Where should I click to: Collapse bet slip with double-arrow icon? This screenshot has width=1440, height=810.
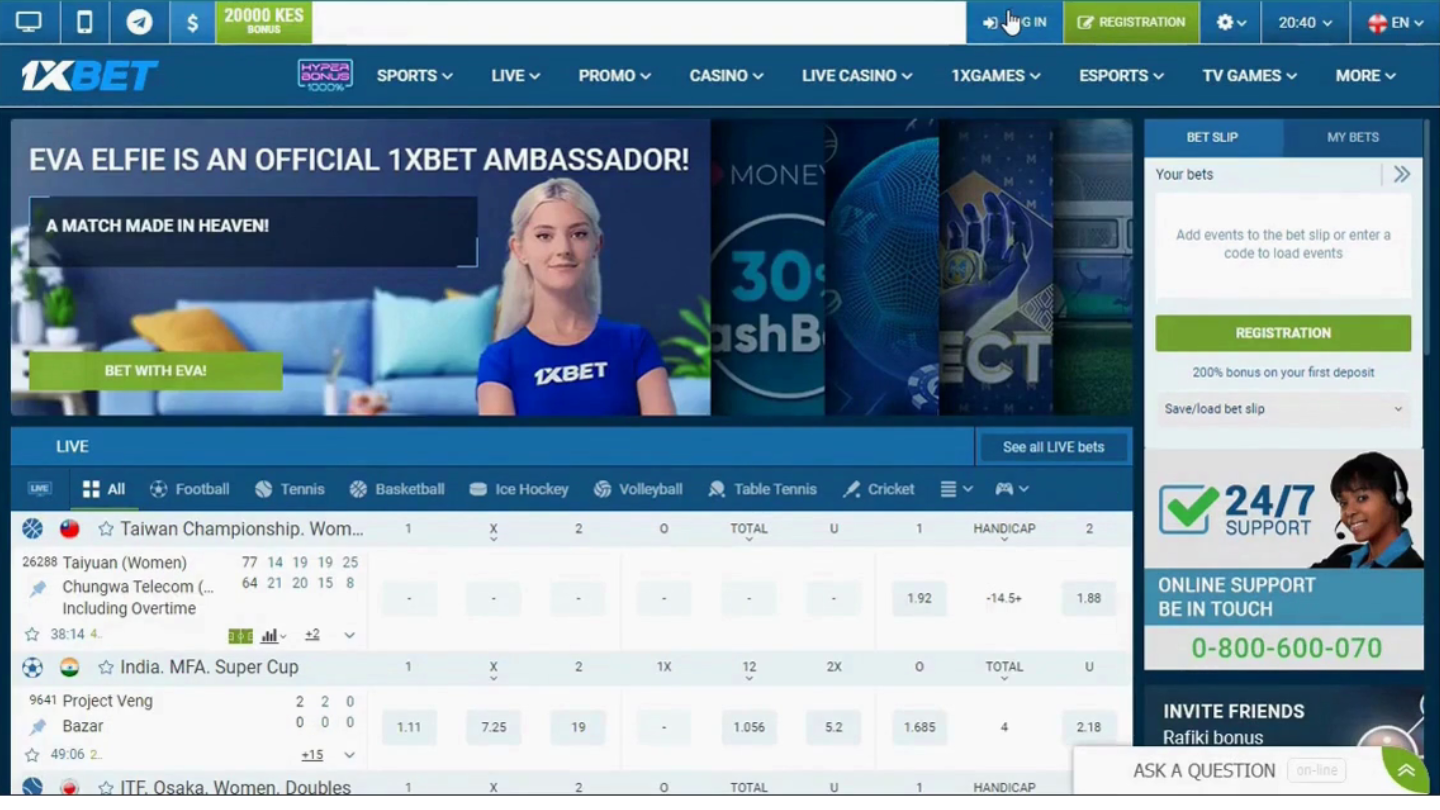pyautogui.click(x=1402, y=174)
